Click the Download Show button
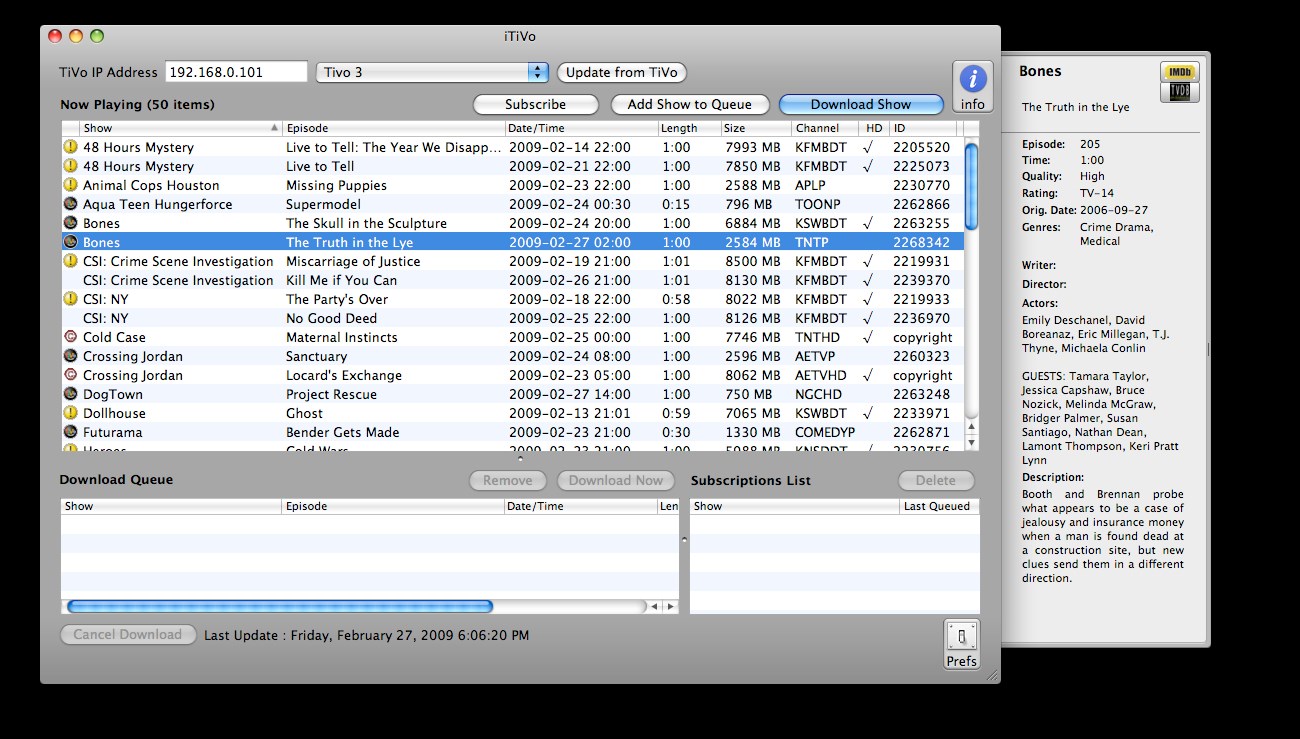This screenshot has width=1300, height=739. (861, 104)
